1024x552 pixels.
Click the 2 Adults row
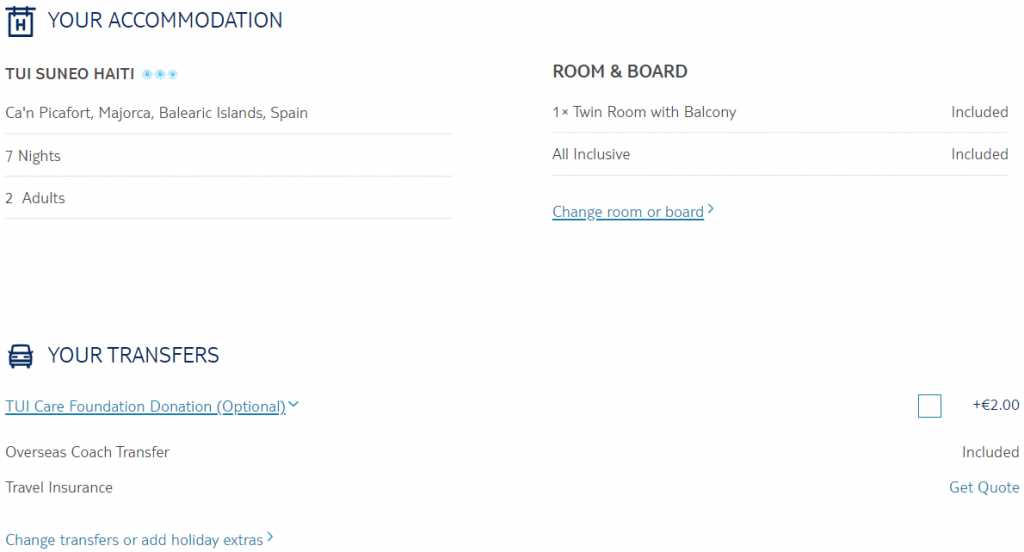coord(229,198)
